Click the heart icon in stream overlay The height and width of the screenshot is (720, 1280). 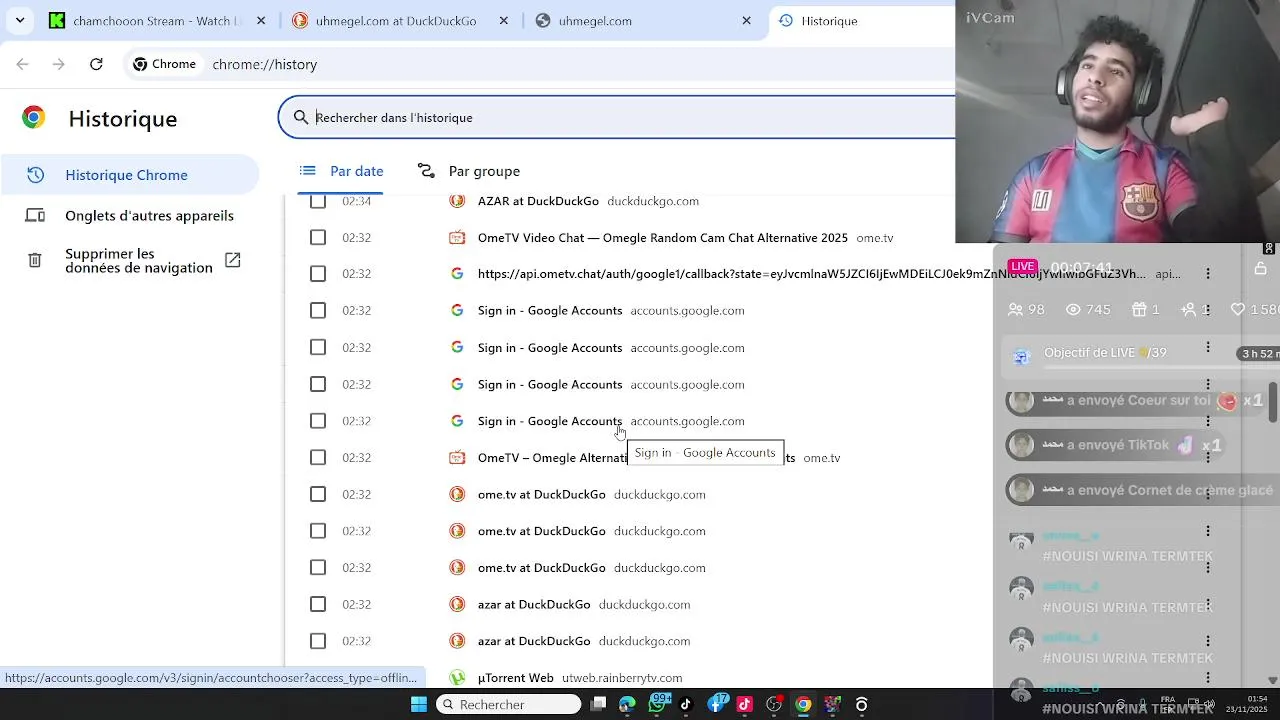click(x=1238, y=310)
